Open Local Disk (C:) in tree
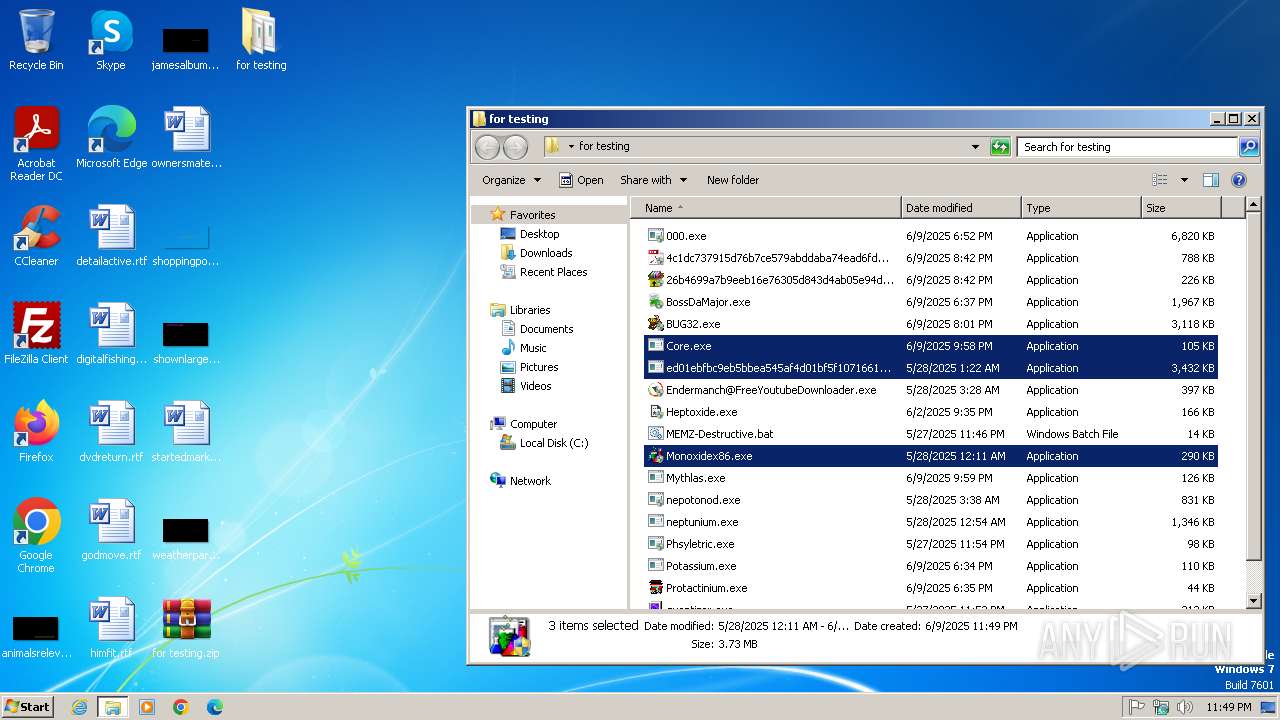This screenshot has height=720, width=1280. (553, 443)
